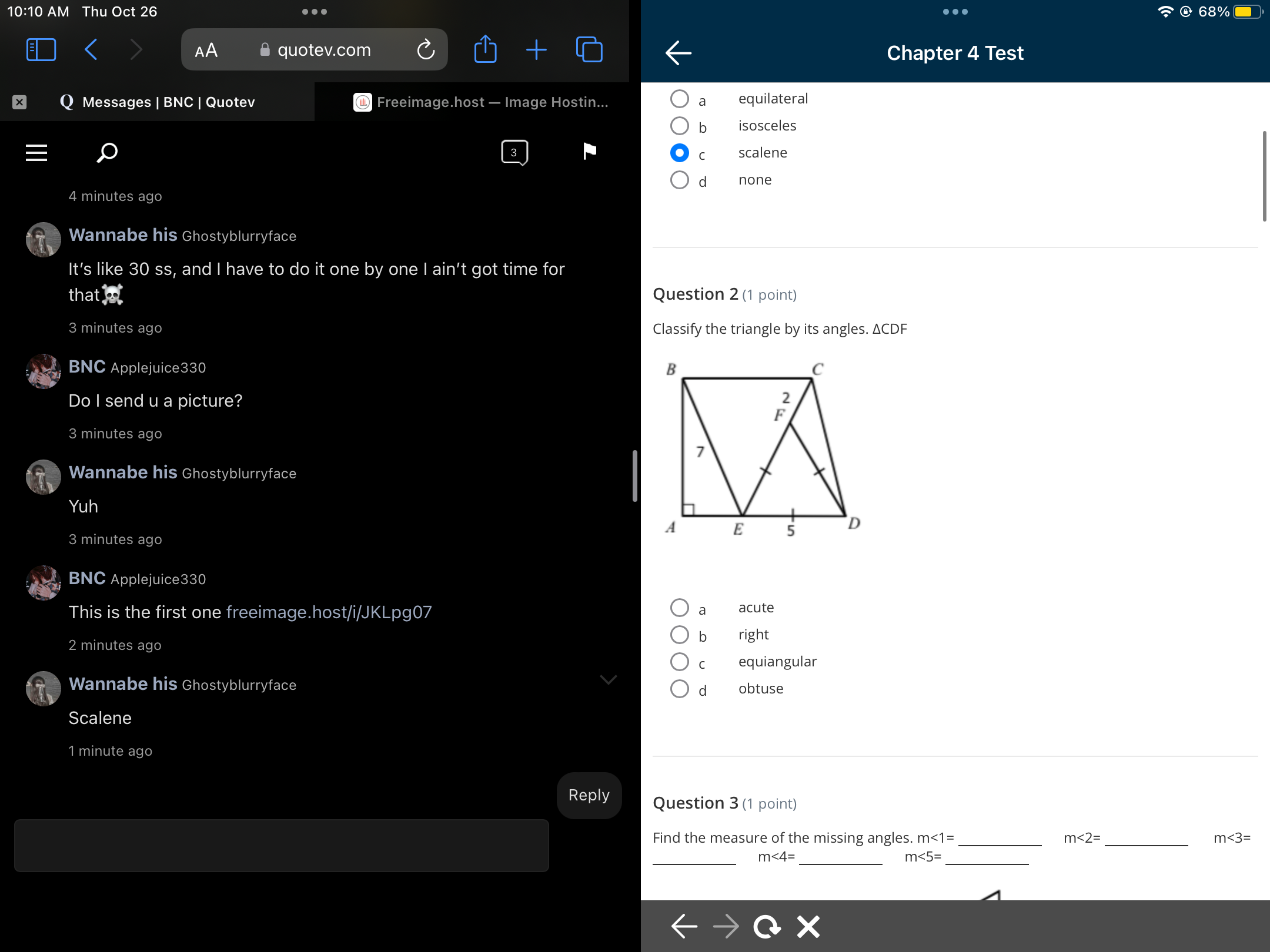Tap Safari share icon
This screenshot has height=952, width=1270.
(x=485, y=49)
